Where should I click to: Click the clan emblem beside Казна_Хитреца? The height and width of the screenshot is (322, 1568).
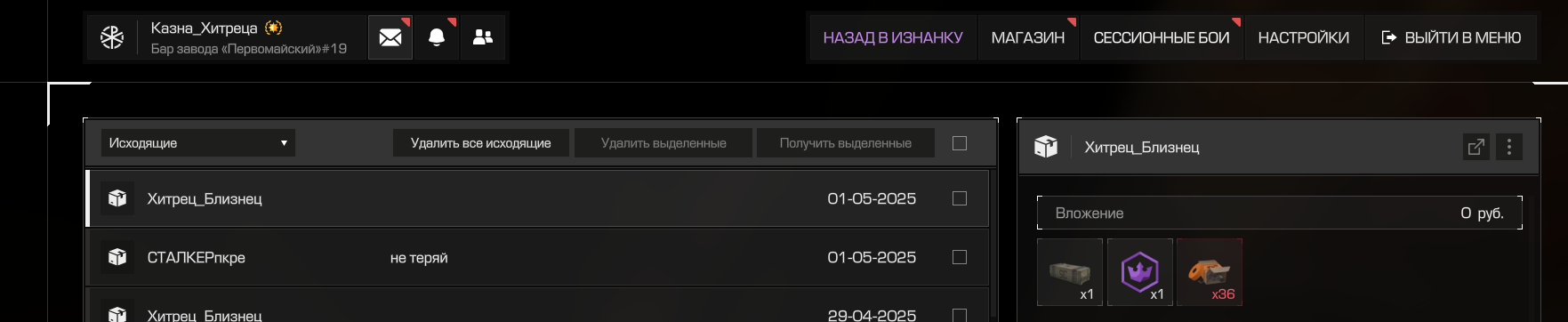point(112,37)
